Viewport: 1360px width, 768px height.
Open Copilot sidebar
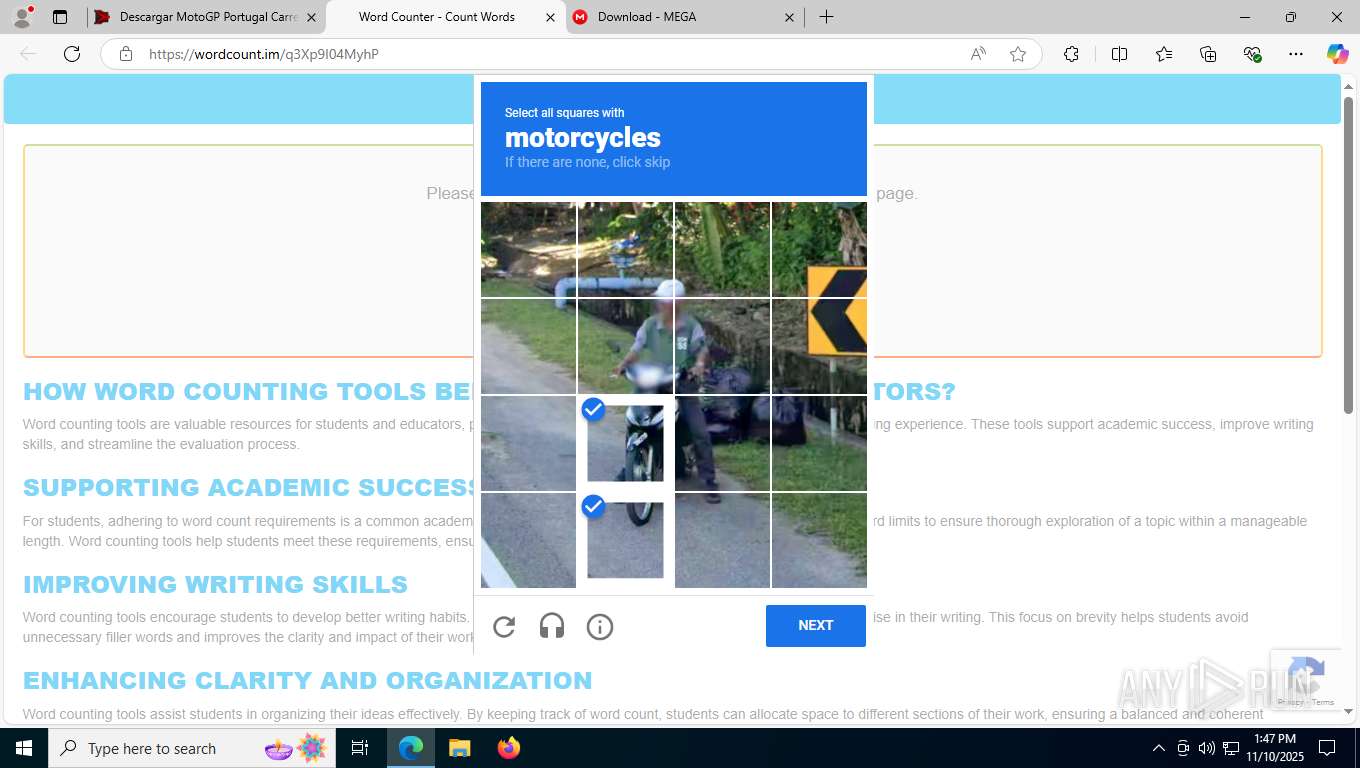(1337, 54)
